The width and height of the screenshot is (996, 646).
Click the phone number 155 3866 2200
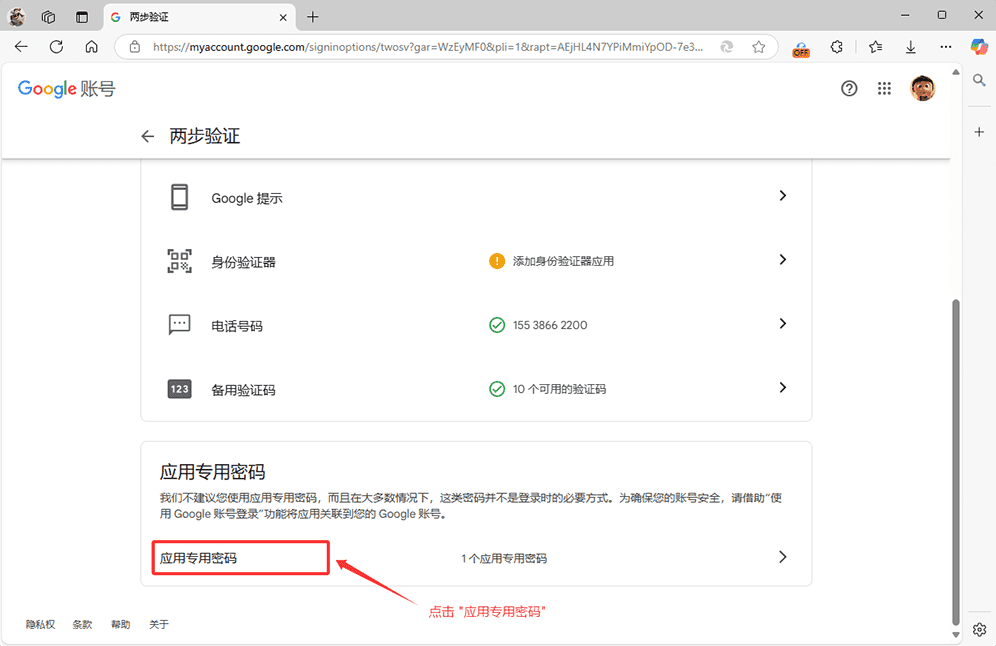[x=550, y=325]
